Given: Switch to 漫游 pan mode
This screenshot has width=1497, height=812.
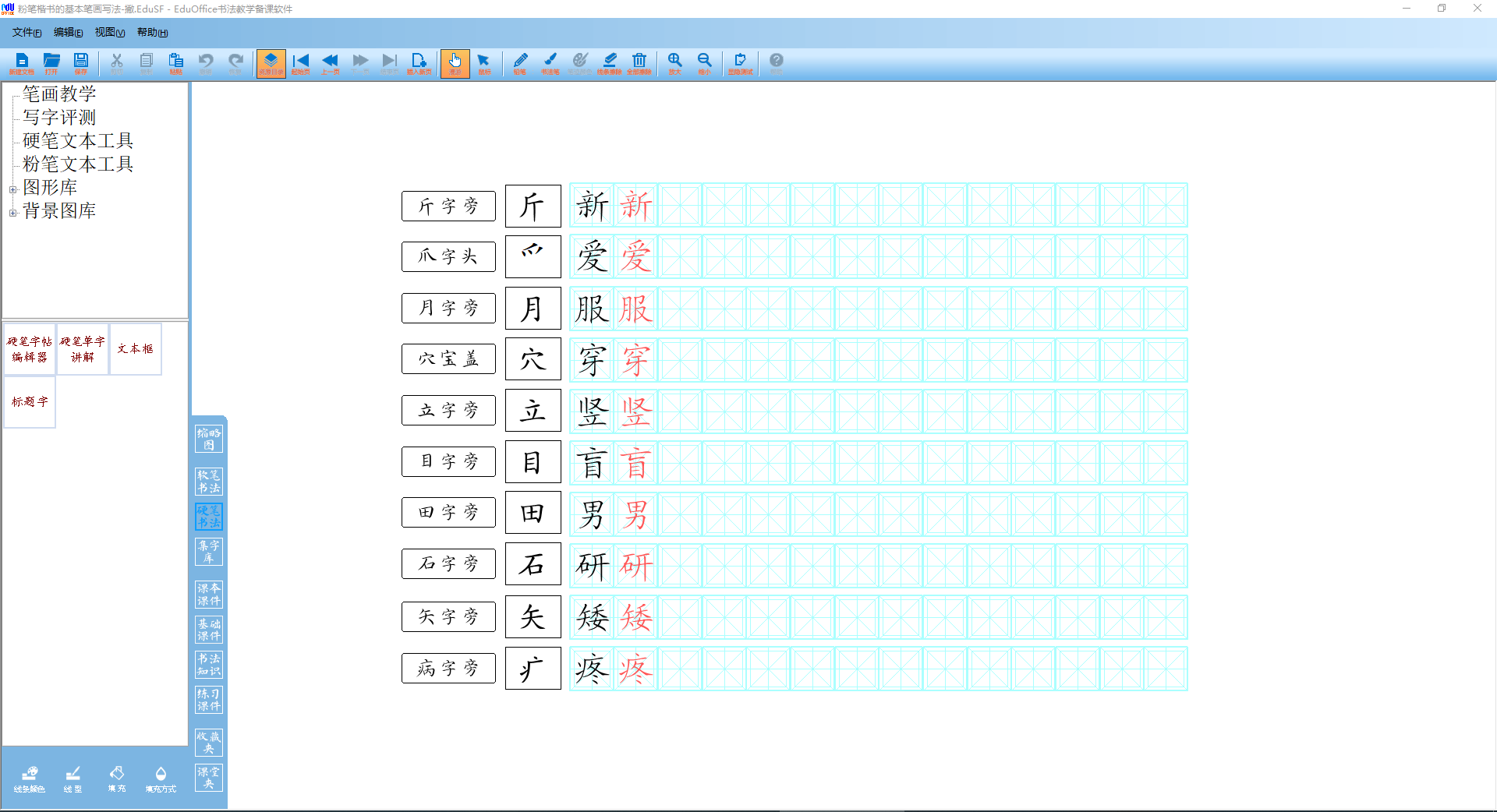Looking at the screenshot, I should pyautogui.click(x=455, y=62).
